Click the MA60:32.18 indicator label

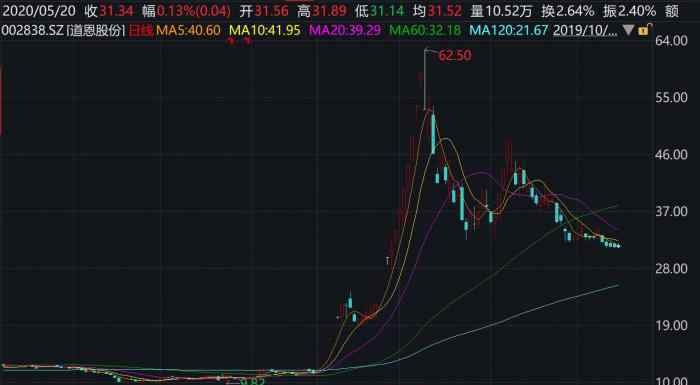point(425,31)
